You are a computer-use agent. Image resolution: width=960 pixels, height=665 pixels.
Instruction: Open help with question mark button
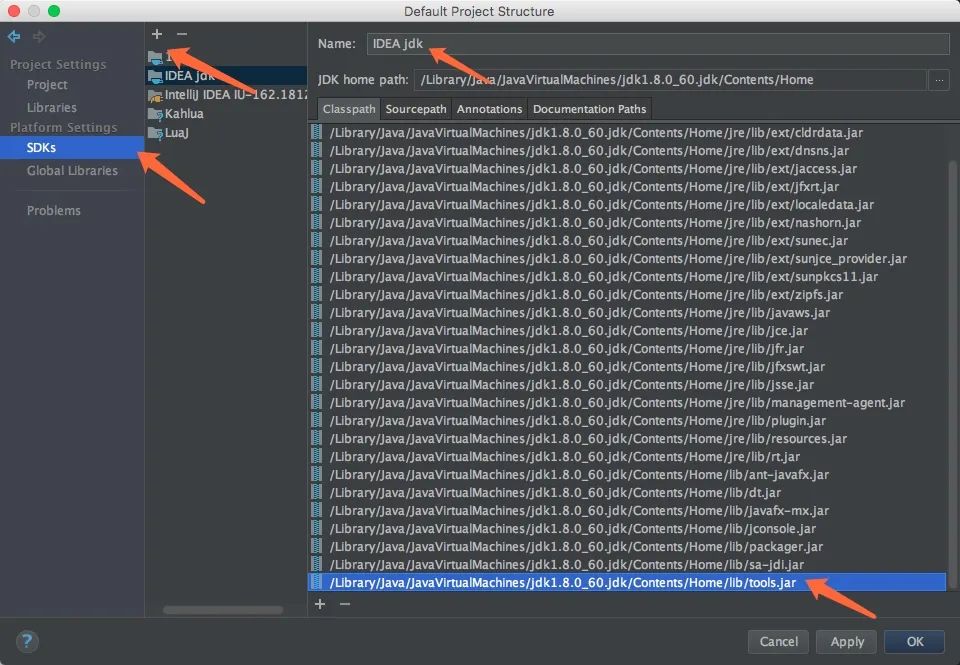(x=27, y=641)
